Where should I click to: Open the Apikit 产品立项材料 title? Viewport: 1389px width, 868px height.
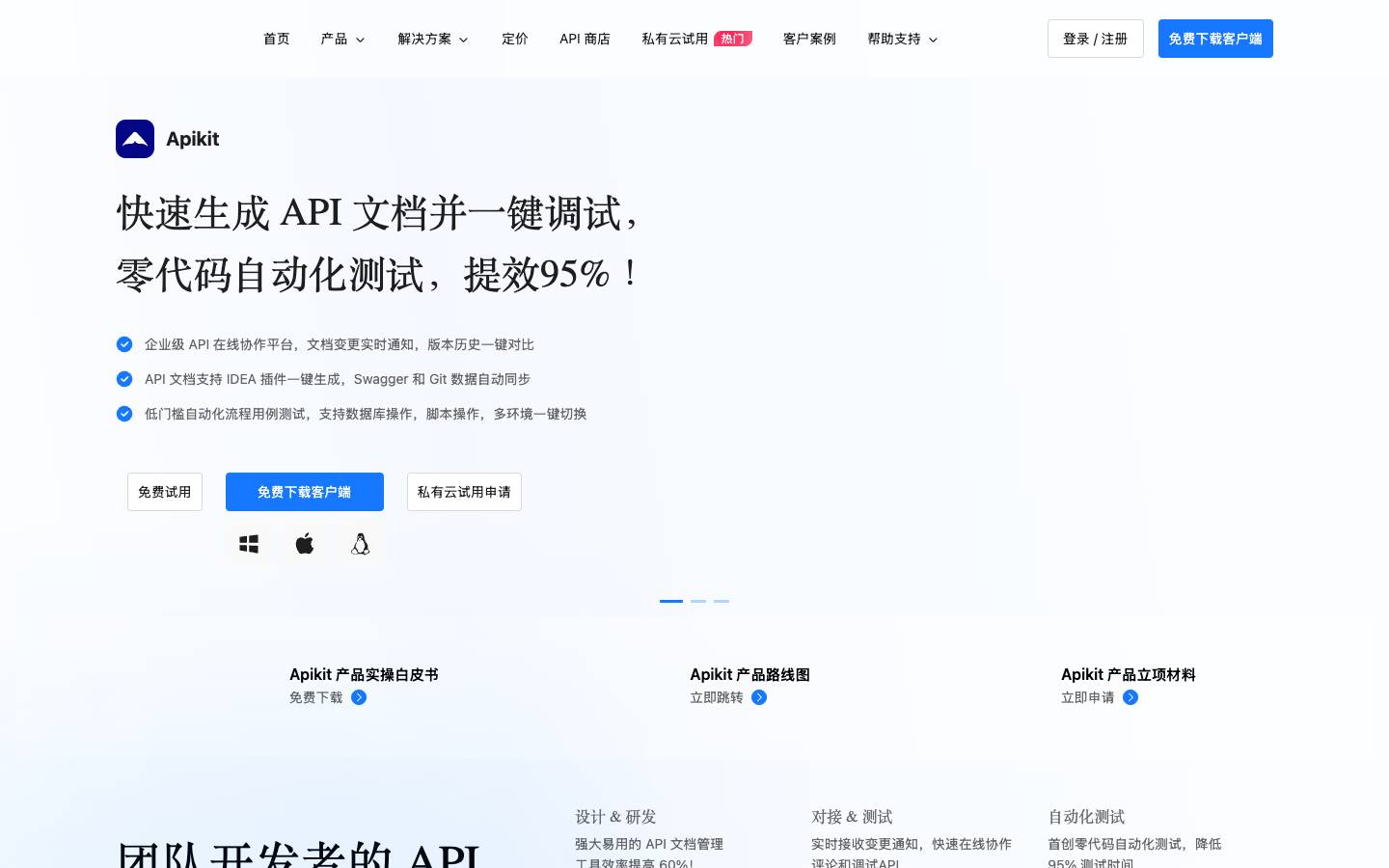pyautogui.click(x=1128, y=674)
